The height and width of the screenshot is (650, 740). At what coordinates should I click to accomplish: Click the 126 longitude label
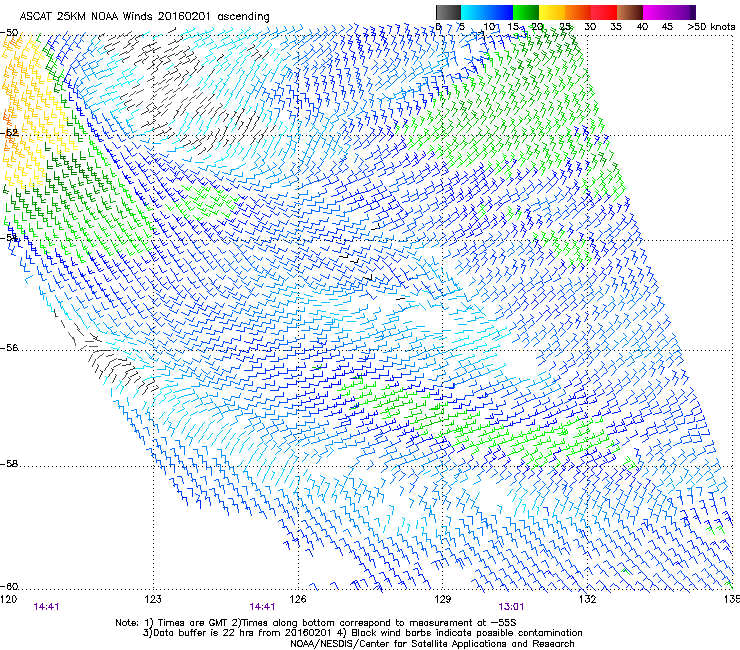point(298,599)
